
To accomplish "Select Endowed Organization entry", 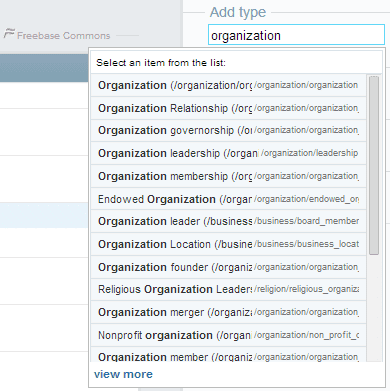I will (x=228, y=199).
